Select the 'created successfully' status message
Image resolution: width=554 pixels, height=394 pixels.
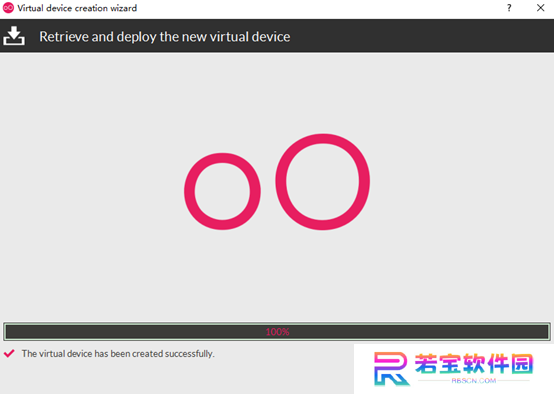click(x=118, y=354)
